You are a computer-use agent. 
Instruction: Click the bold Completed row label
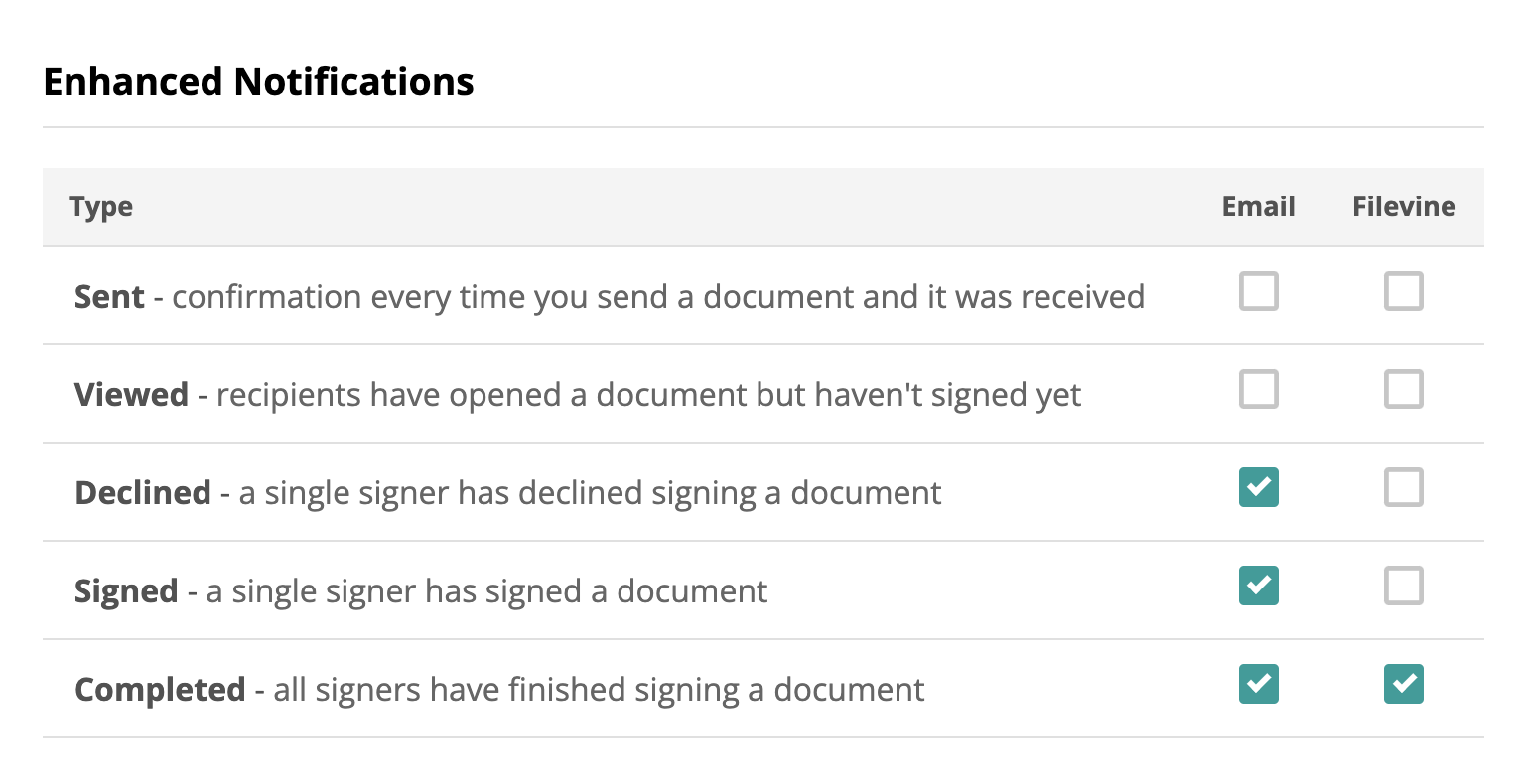(160, 690)
